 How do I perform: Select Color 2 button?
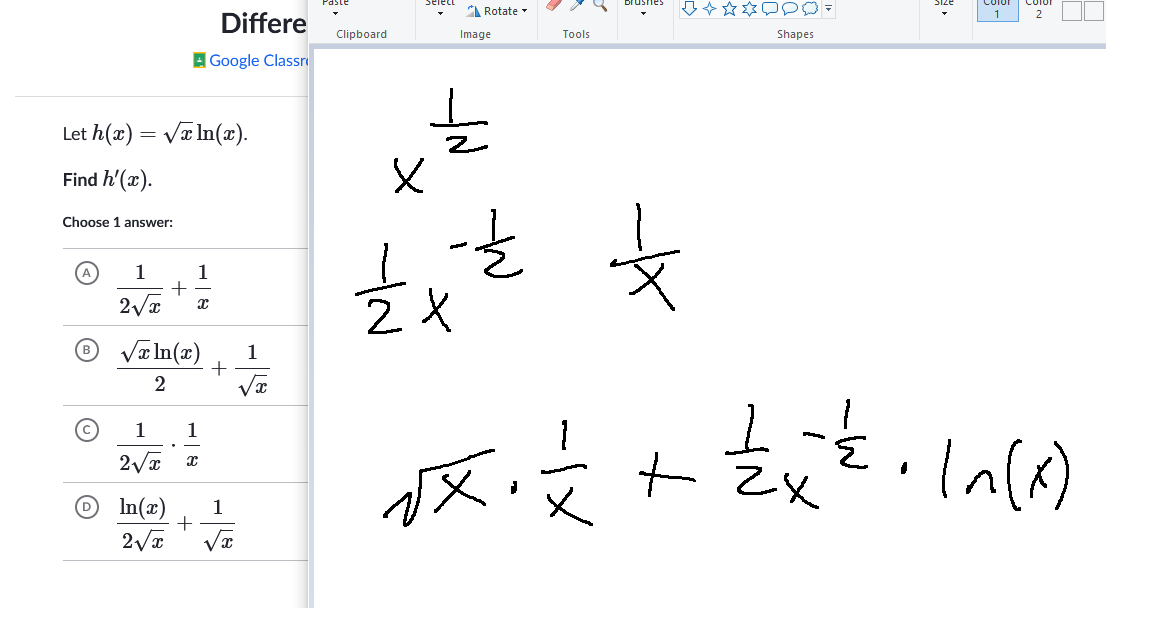(1039, 9)
